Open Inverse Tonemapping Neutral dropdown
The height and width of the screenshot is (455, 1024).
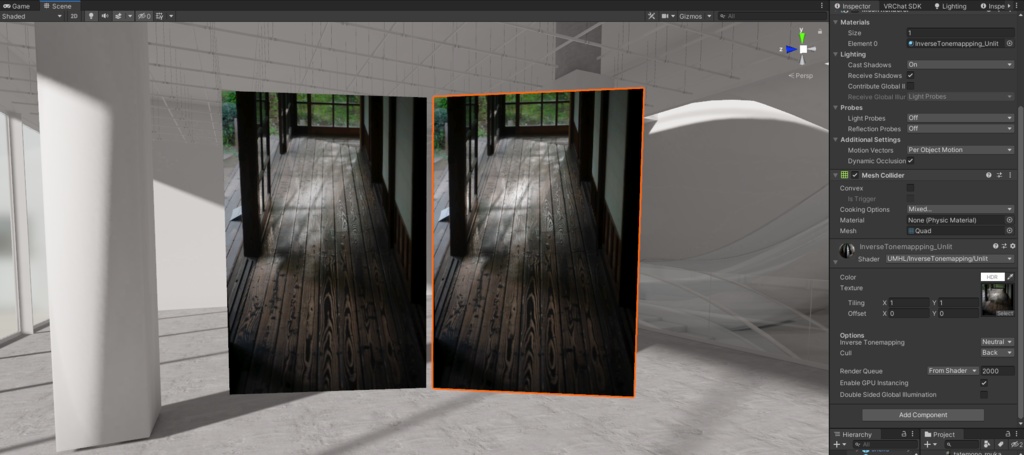click(997, 342)
